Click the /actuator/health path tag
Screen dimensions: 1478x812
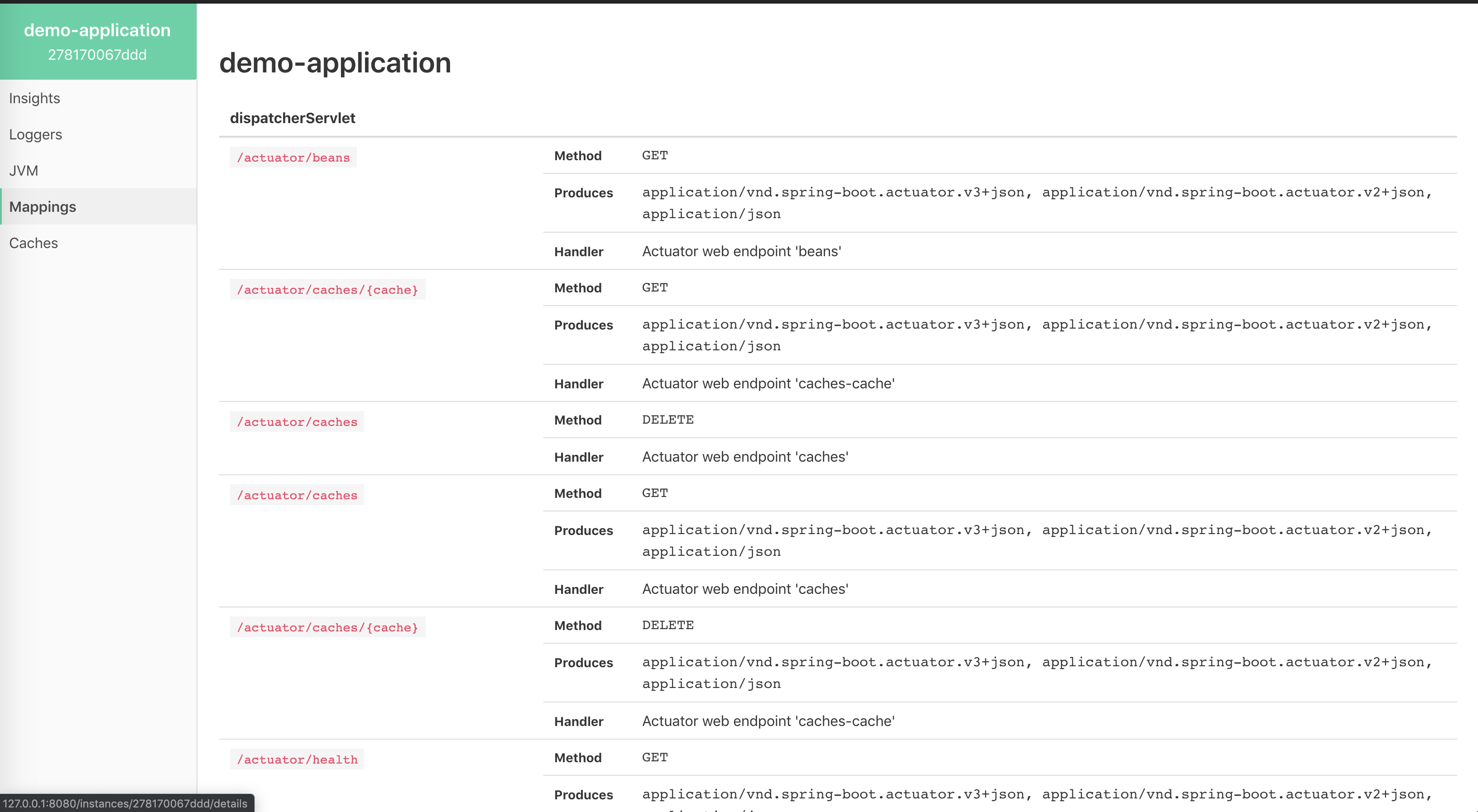point(297,759)
